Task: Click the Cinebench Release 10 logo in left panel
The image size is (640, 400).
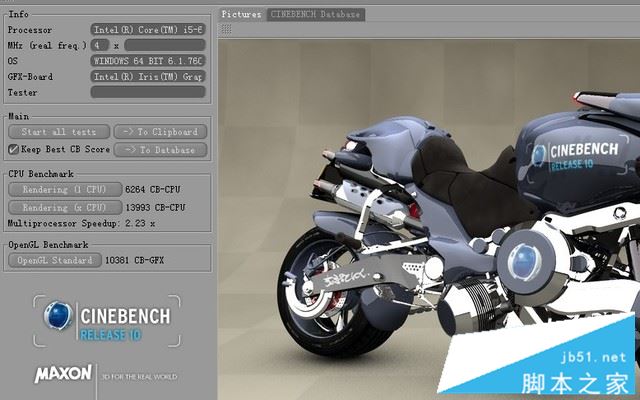Action: (x=107, y=321)
